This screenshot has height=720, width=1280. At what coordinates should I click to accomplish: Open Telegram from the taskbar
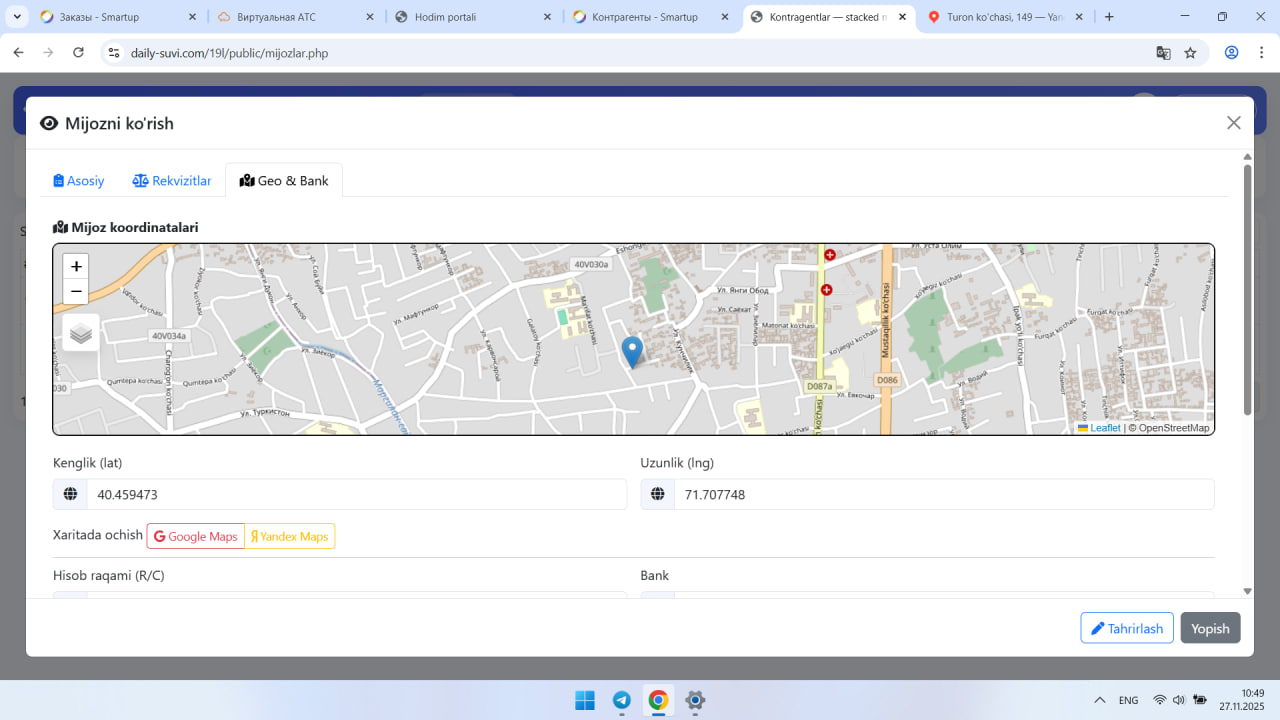621,700
